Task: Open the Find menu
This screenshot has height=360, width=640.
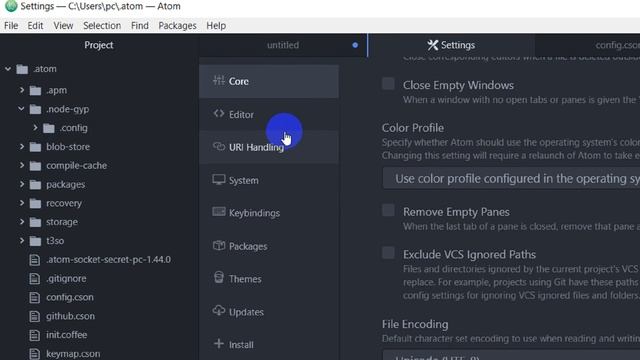Action: pyautogui.click(x=140, y=25)
